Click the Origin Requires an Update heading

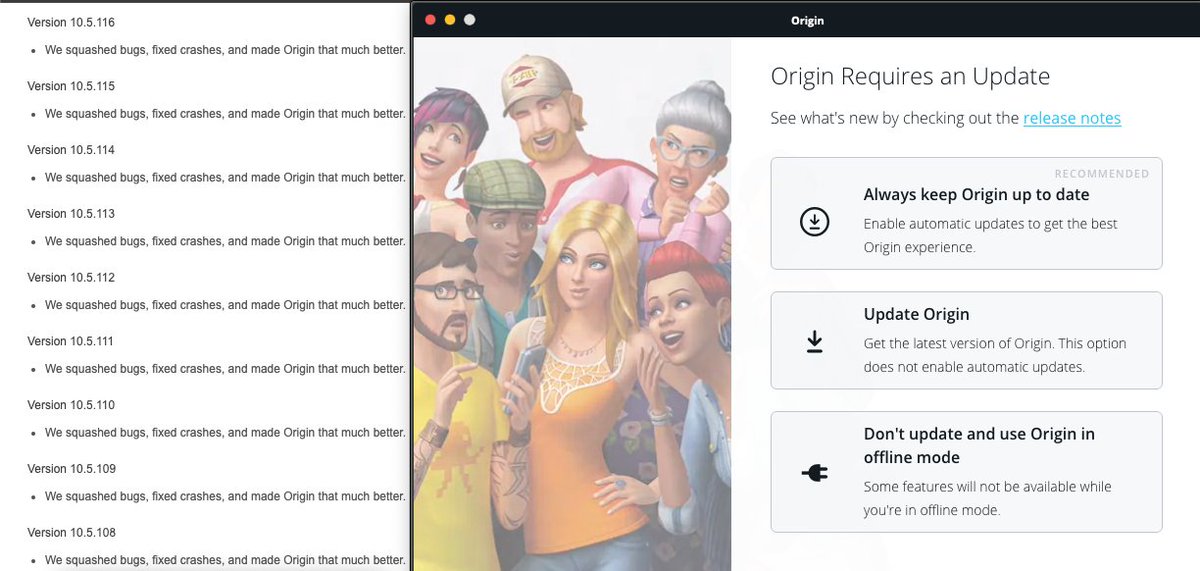click(910, 76)
